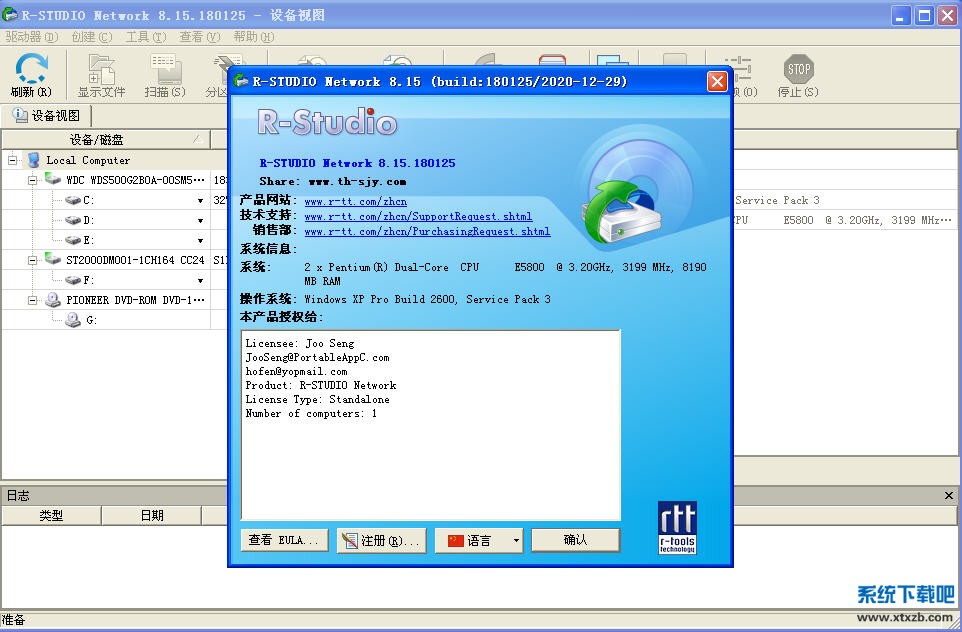Open the Drive (驱动器) menu

pos(31,37)
